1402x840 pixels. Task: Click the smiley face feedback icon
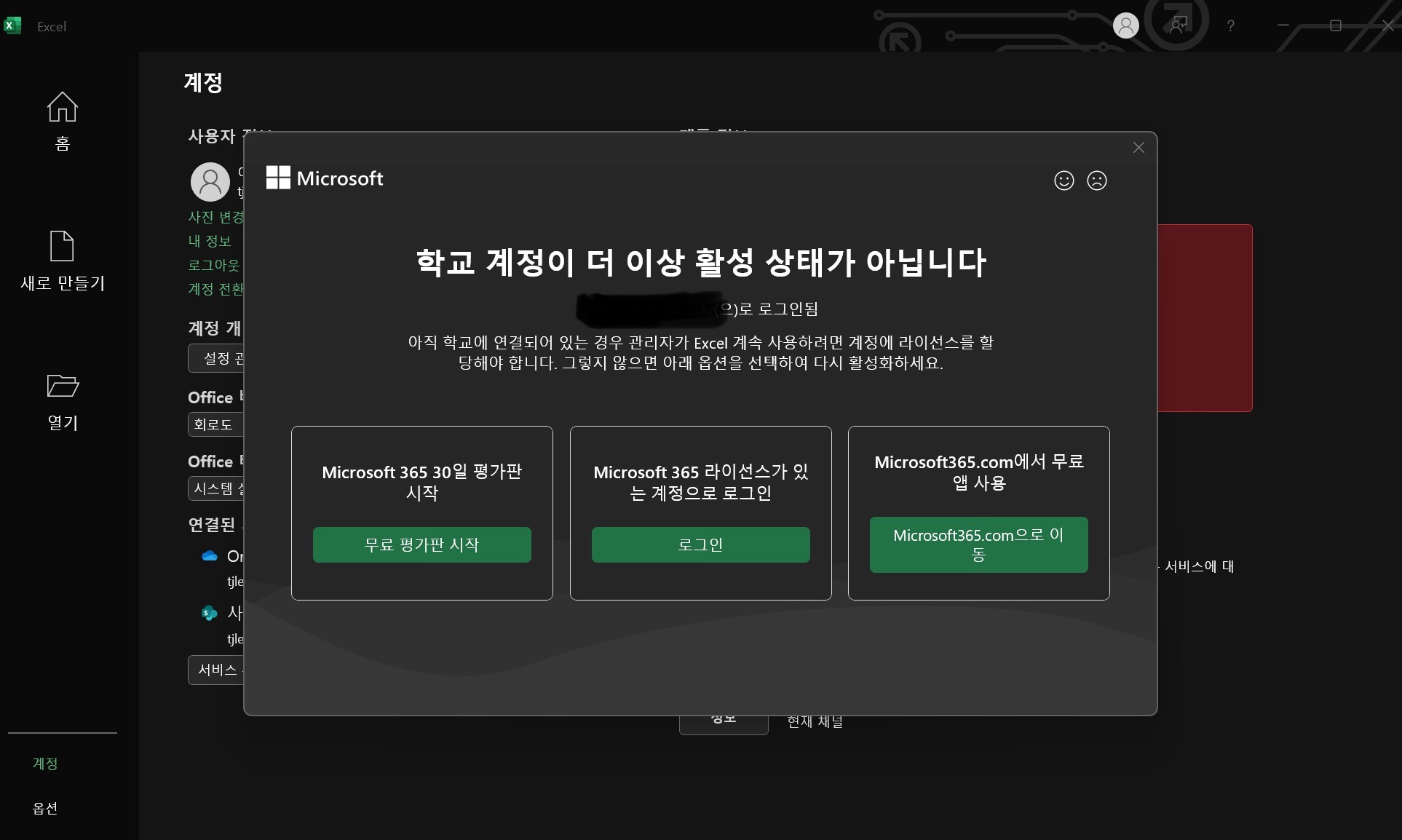coord(1064,181)
